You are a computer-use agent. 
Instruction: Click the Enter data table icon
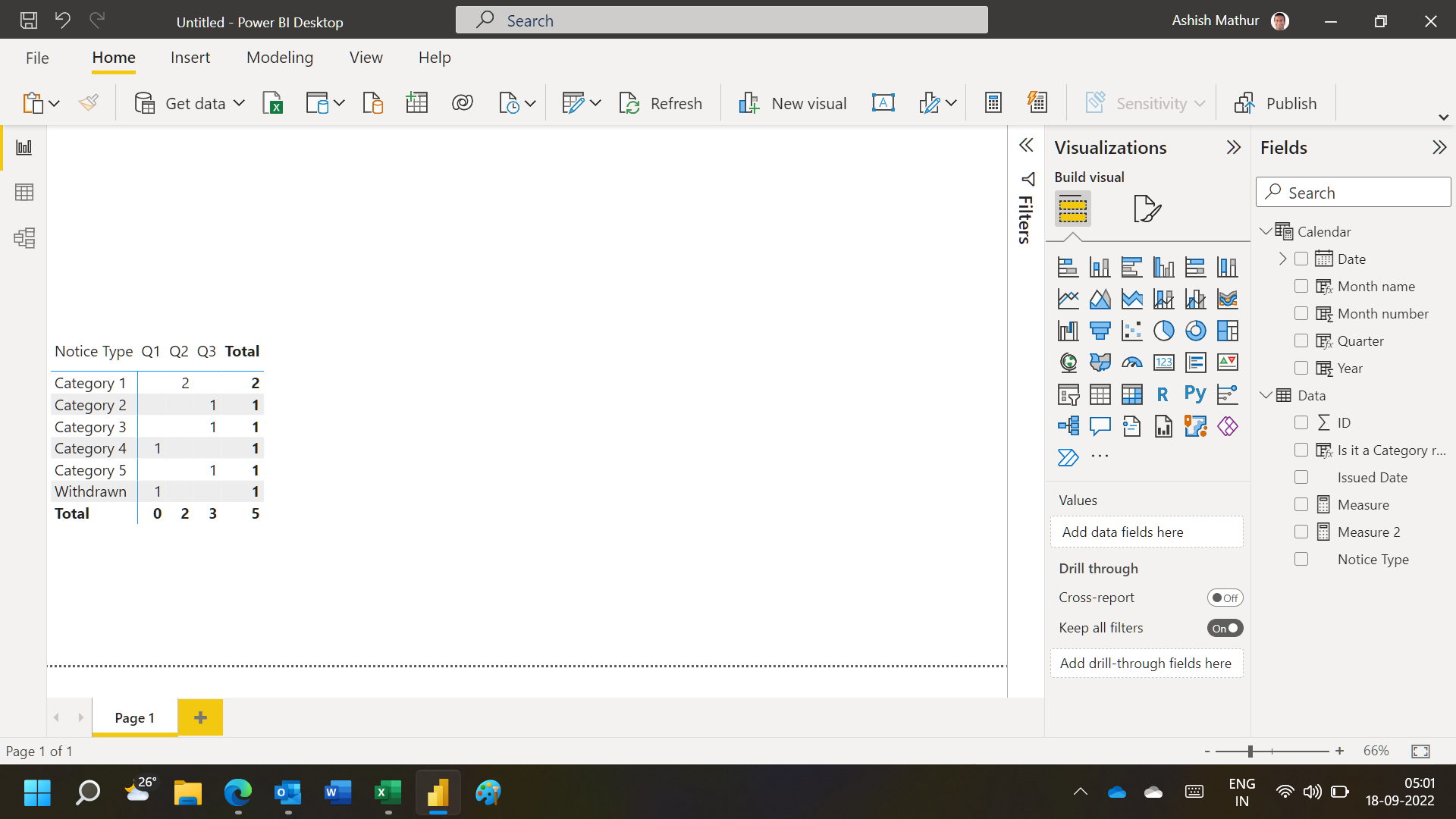pos(417,103)
